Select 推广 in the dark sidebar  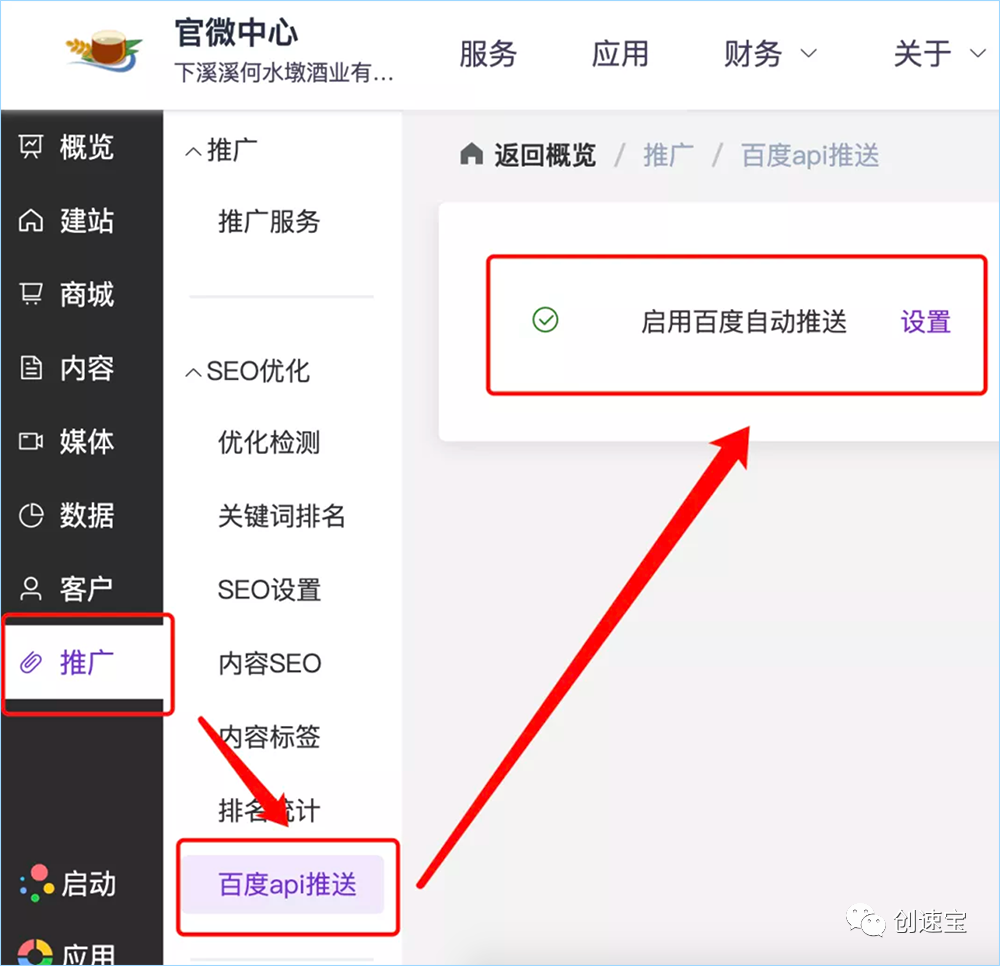click(87, 662)
